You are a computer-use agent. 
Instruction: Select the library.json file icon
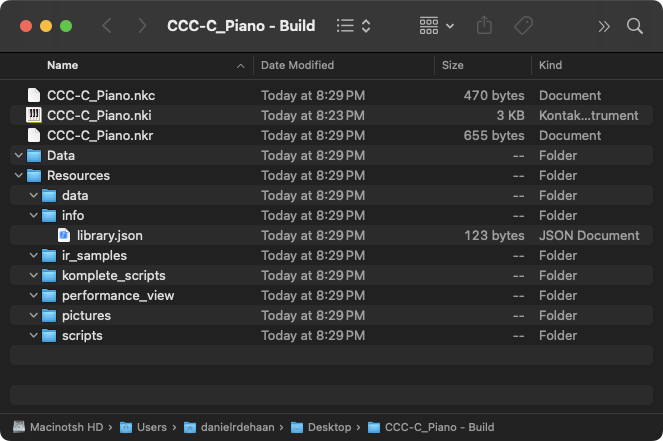click(x=64, y=235)
